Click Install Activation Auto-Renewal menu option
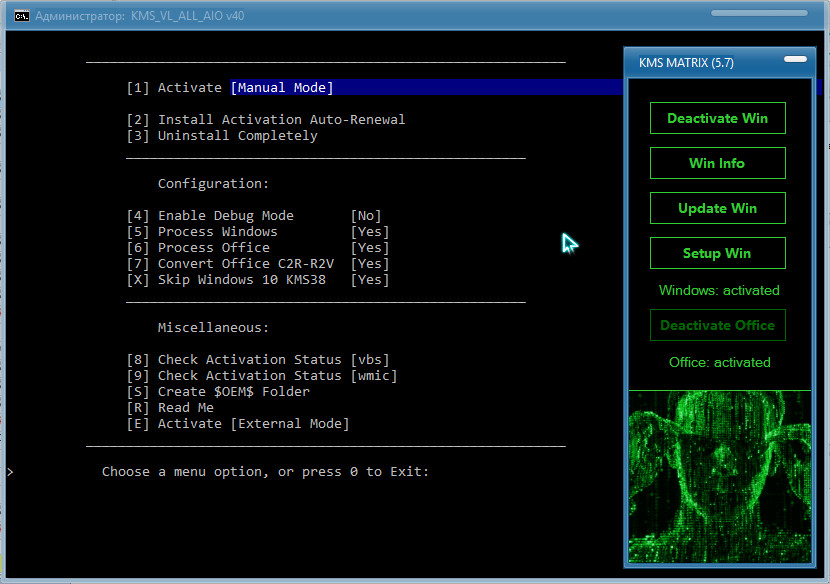Viewport: 830px width, 584px height. 266,120
